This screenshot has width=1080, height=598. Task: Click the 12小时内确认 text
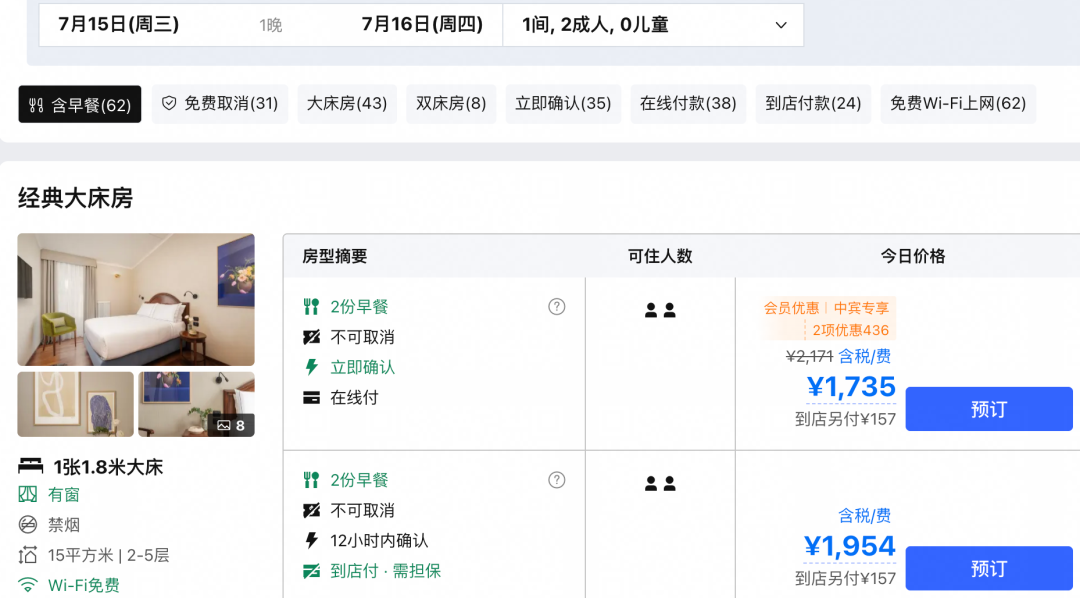coord(379,540)
